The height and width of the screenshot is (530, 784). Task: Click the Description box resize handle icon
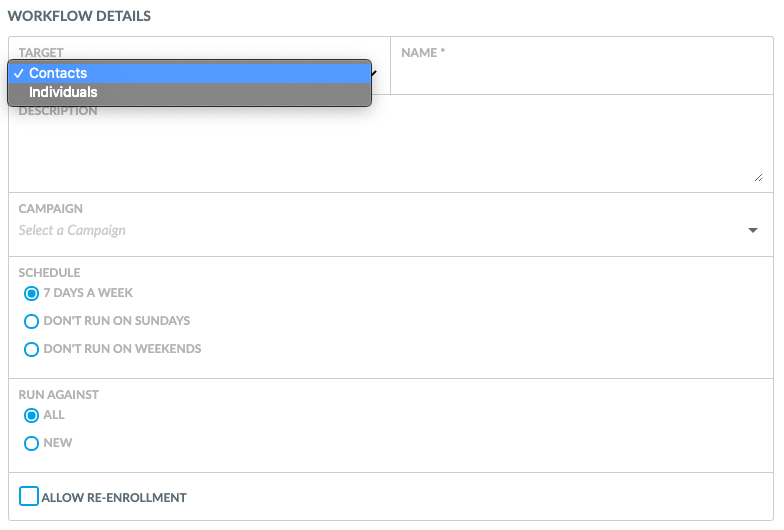point(758,178)
